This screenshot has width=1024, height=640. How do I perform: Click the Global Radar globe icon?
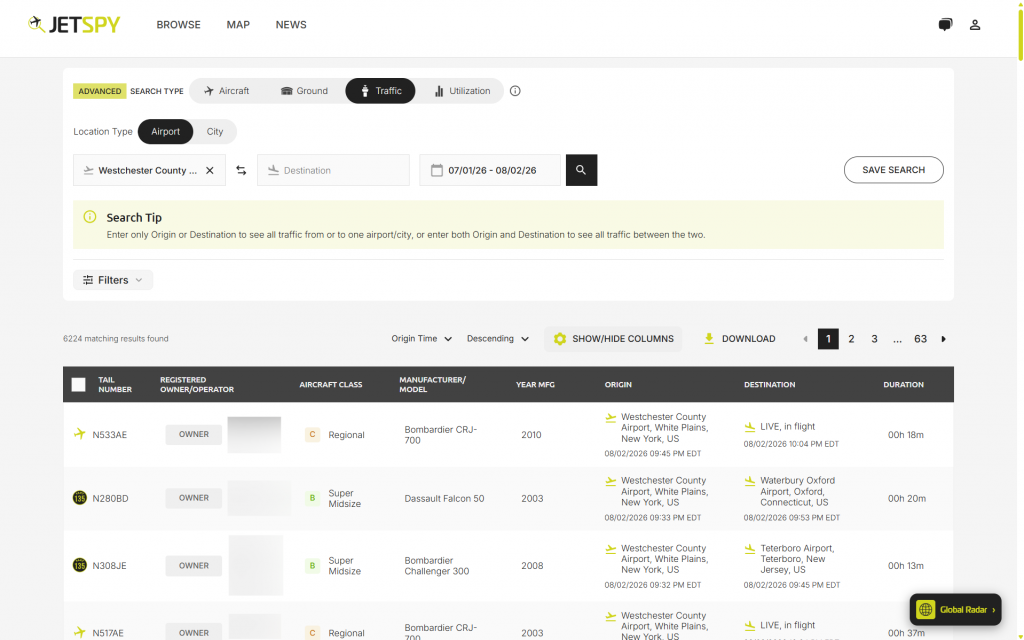(x=925, y=609)
